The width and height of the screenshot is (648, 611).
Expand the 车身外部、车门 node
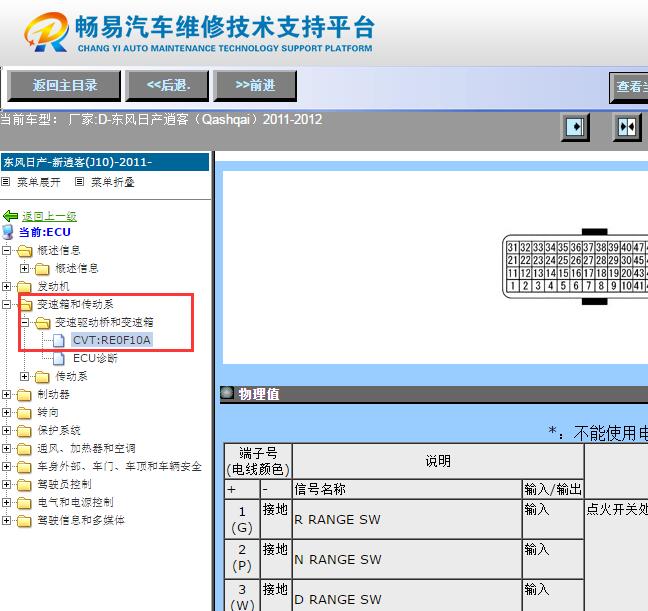(6, 466)
